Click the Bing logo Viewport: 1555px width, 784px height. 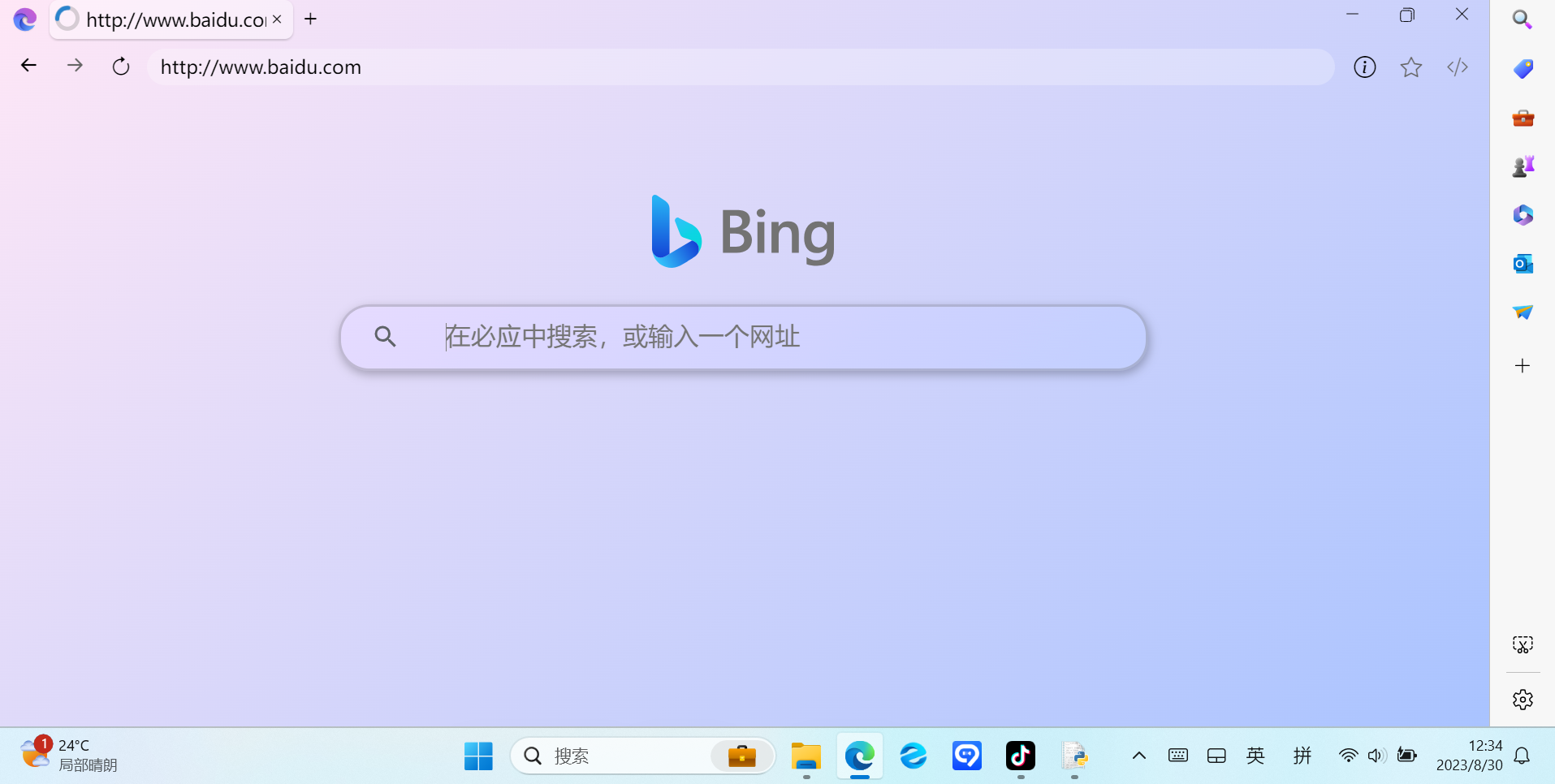coord(743,232)
